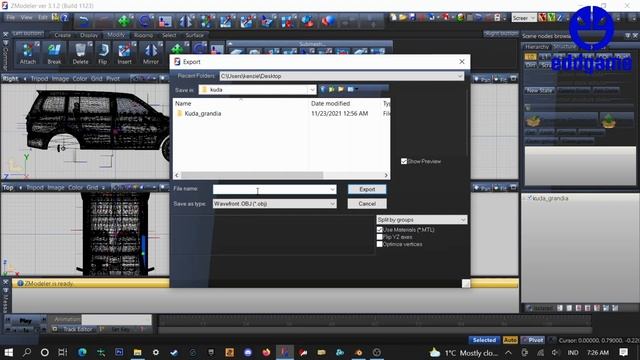This screenshot has height=360, width=640.
Task: Select the Delete tool
Action: pyautogui.click(x=80, y=53)
